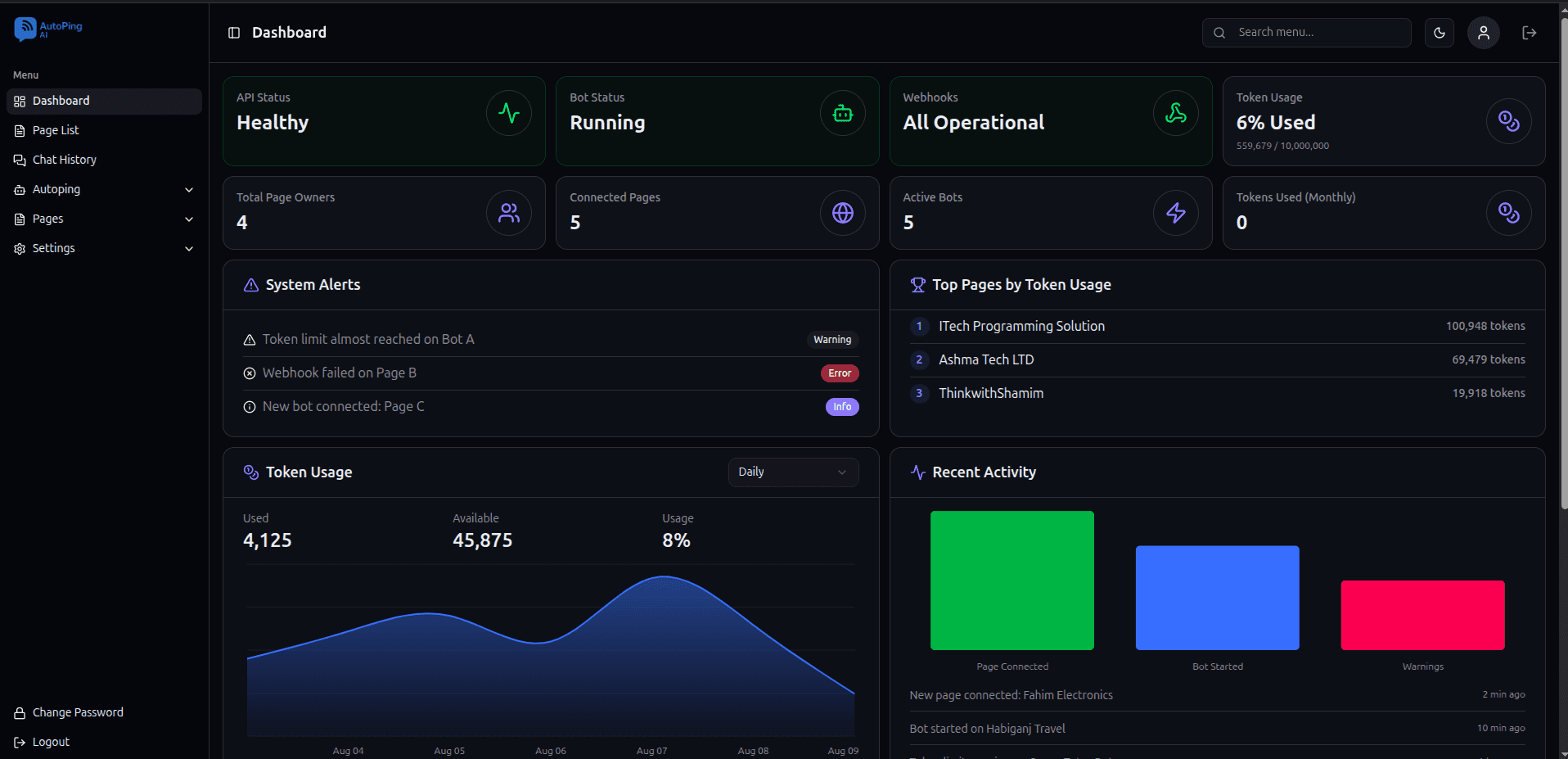Click New page connected: Fahim Electronics entry
1568x759 pixels.
[x=1217, y=695]
